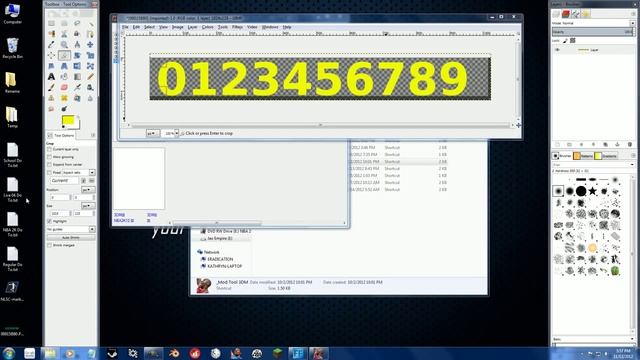The height and width of the screenshot is (360, 640).
Task: Click the yellow foreground color swatch
Action: (68, 120)
